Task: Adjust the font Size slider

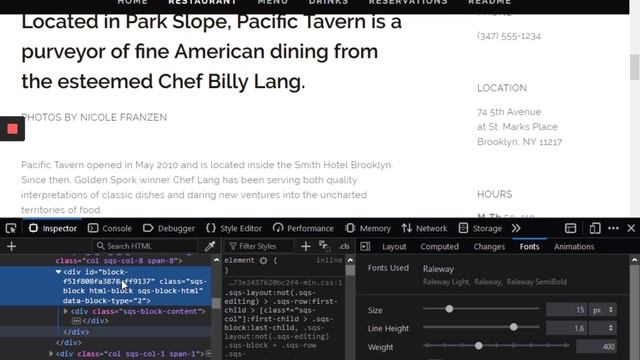Action: [481, 309]
